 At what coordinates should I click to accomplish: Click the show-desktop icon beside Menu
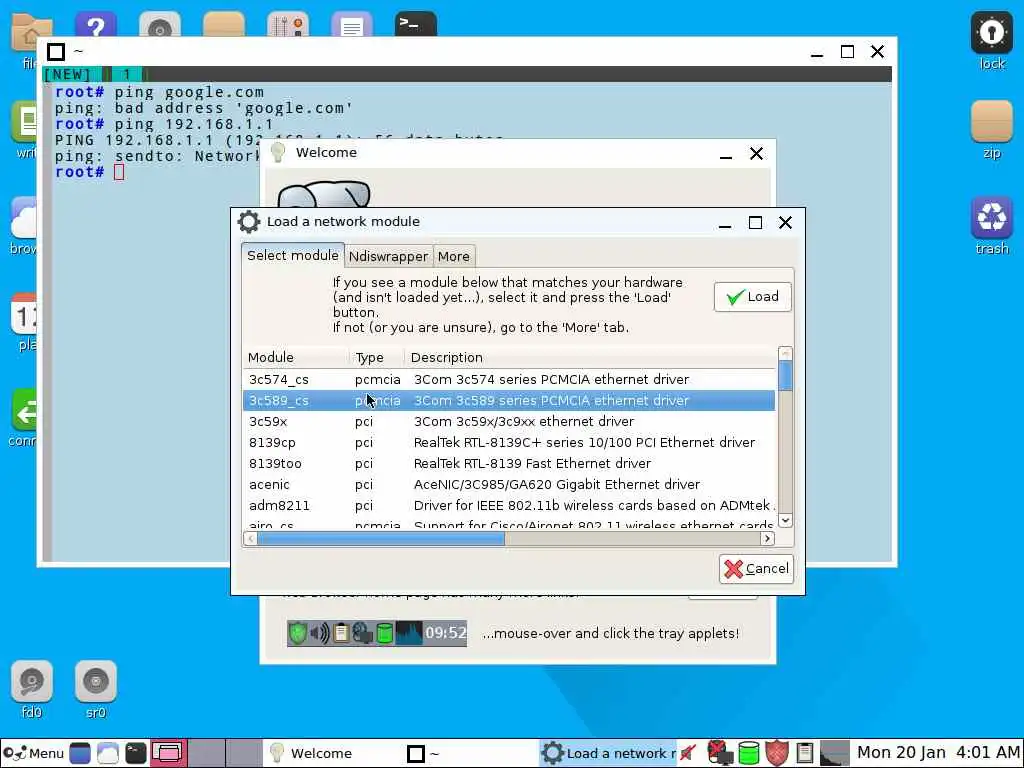[80, 753]
